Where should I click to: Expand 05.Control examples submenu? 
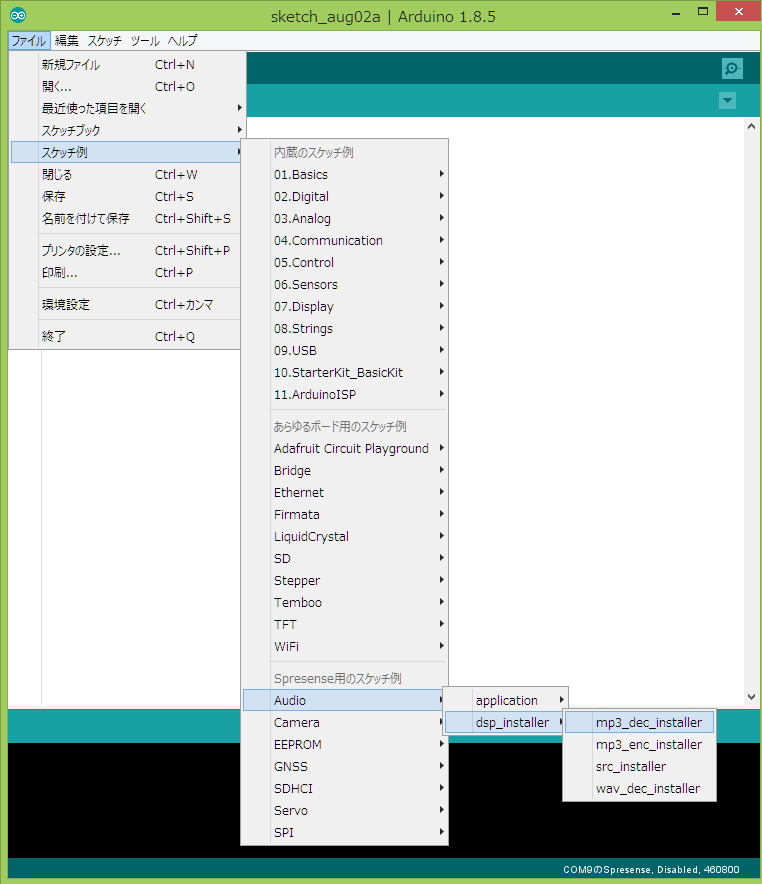pyautogui.click(x=345, y=263)
